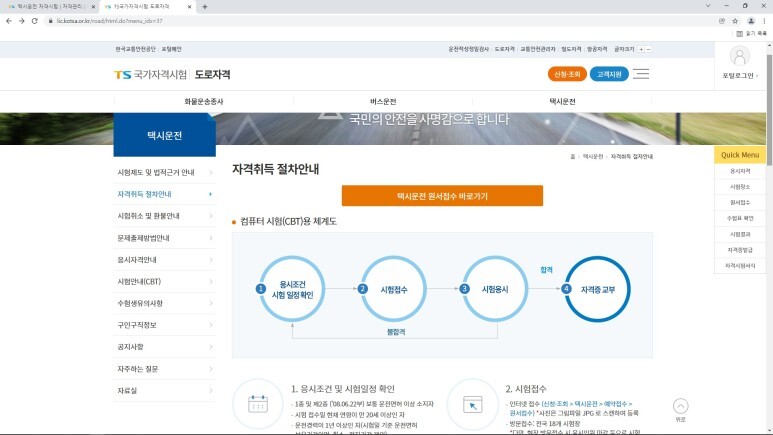The width and height of the screenshot is (773, 435).
Task: Go back with the browser back arrow
Action: point(8,21)
